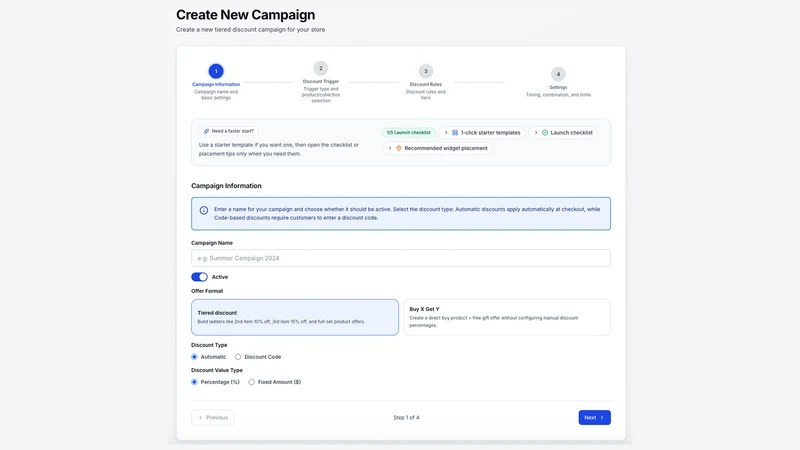Click the Previous button
Viewport: 800px width, 450px height.
click(213, 417)
